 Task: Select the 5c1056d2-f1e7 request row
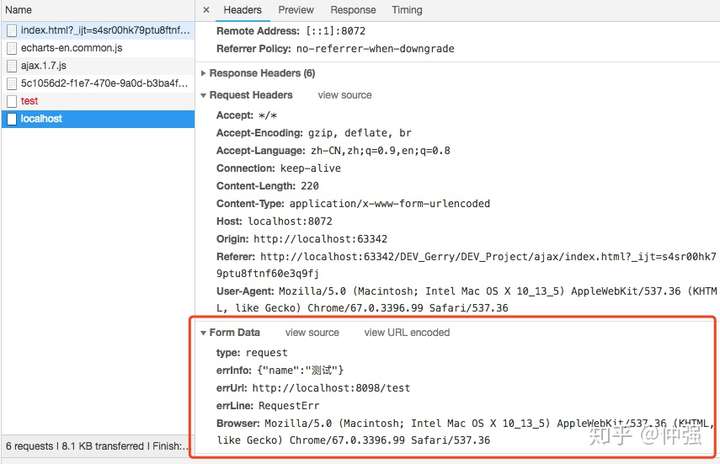(98, 83)
